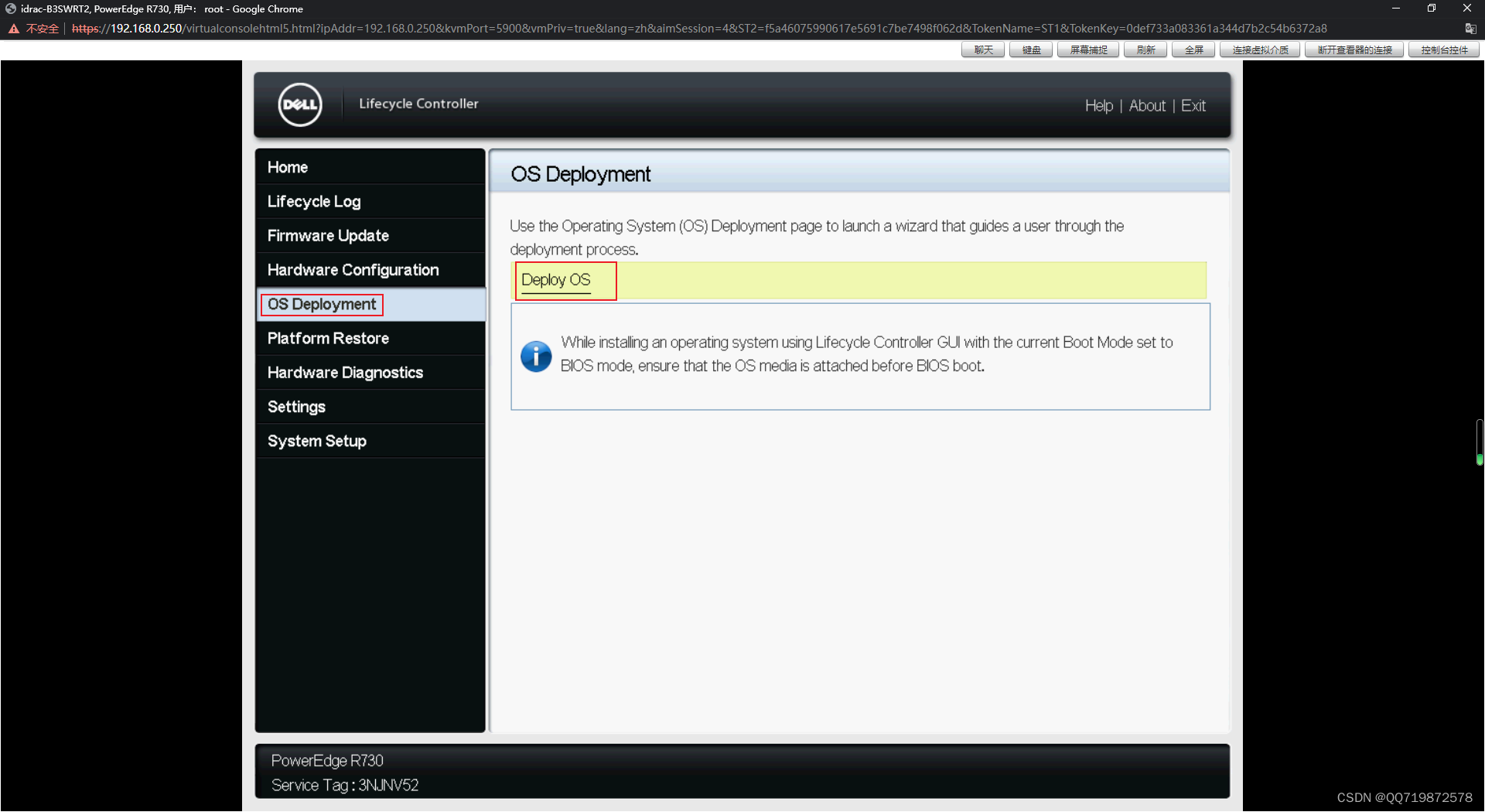The image size is (1485, 812).
Task: Go to System Setup
Action: coord(370,441)
